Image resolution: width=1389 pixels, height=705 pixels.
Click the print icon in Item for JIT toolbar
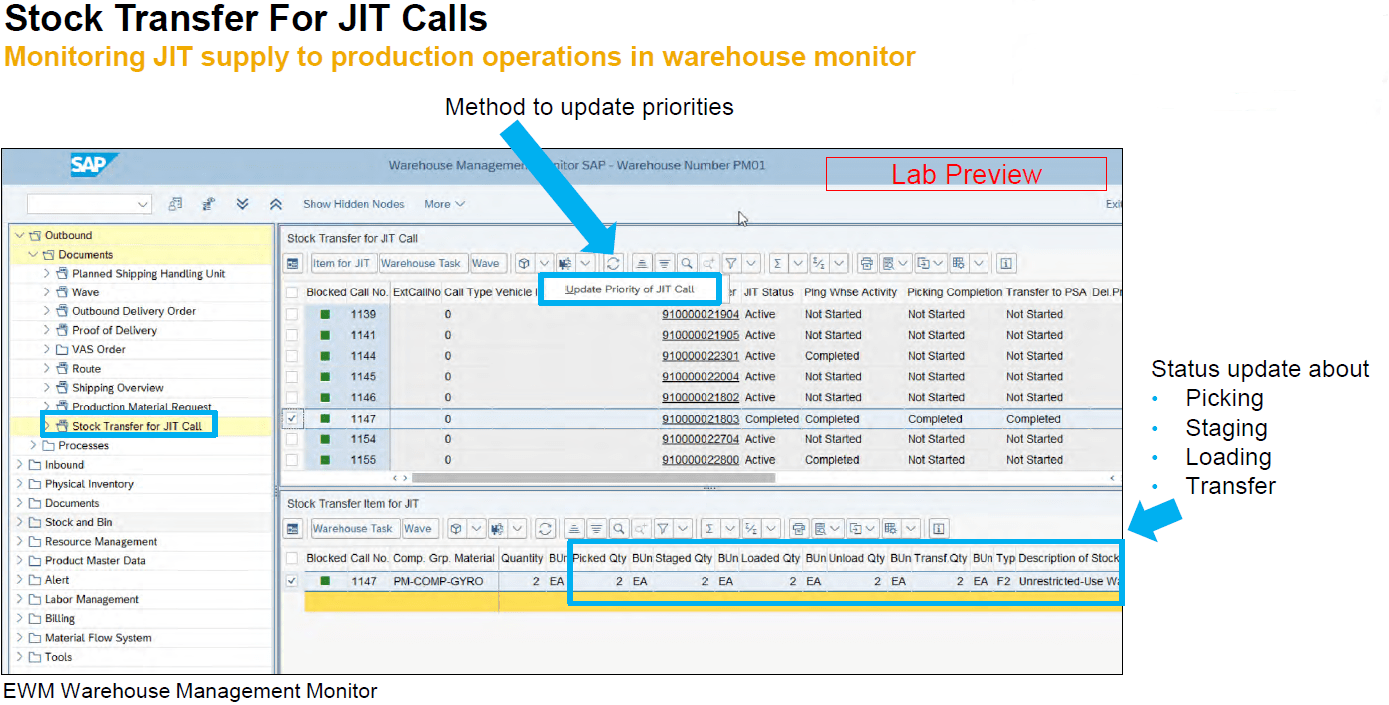click(799, 528)
